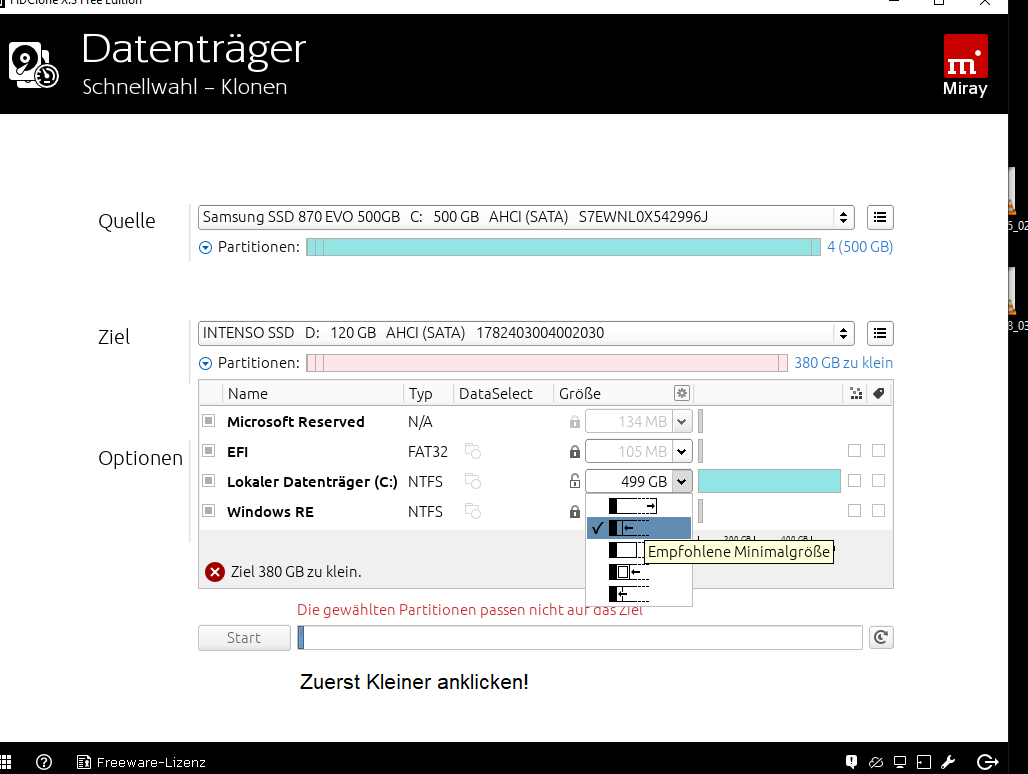
Task: Open the help question mark icon
Action: tap(44, 762)
